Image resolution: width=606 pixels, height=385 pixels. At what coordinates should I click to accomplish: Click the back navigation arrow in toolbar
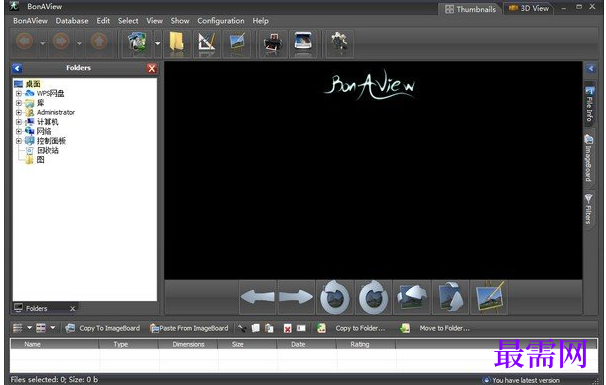coord(25,41)
